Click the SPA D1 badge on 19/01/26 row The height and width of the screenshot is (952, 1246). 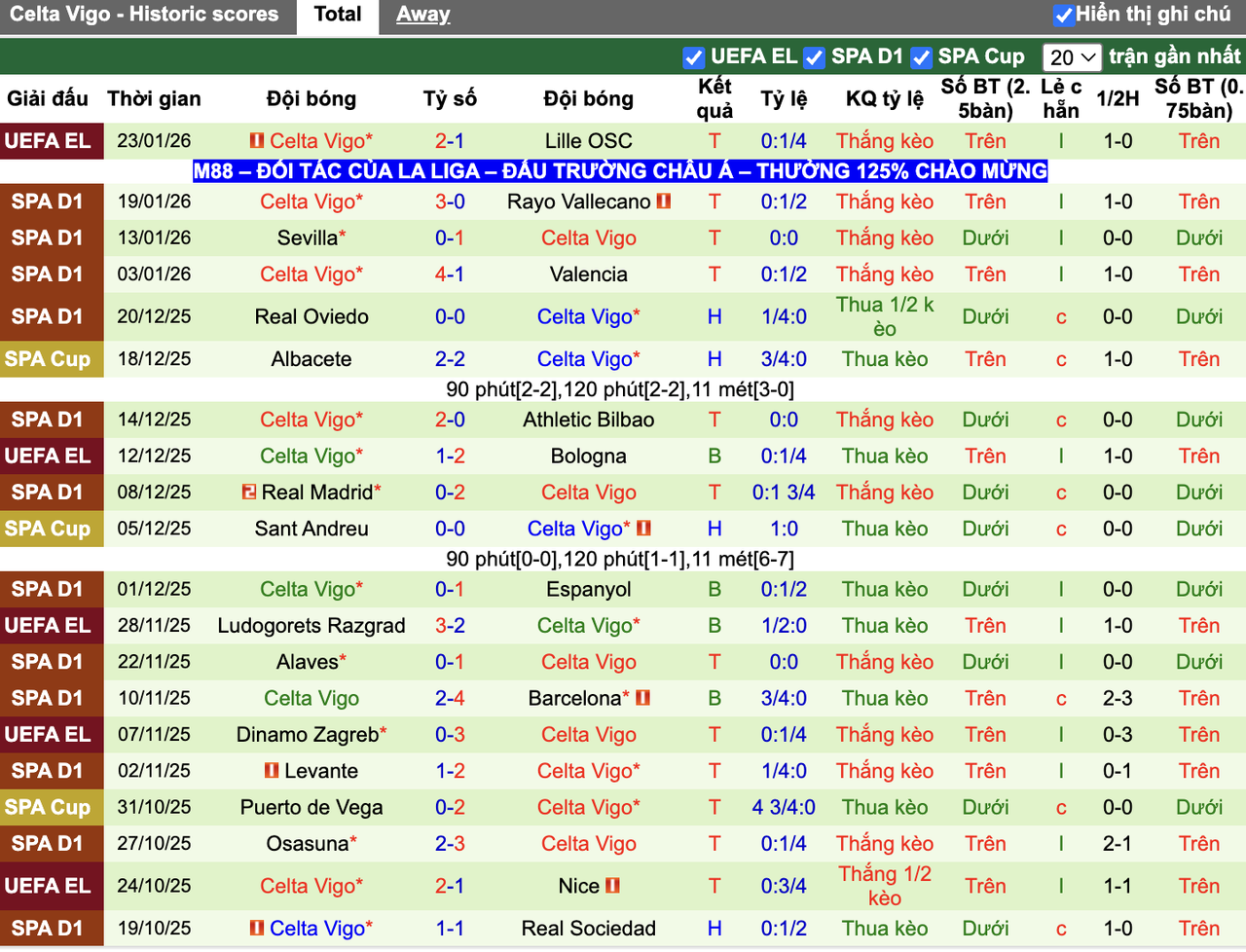[x=52, y=201]
